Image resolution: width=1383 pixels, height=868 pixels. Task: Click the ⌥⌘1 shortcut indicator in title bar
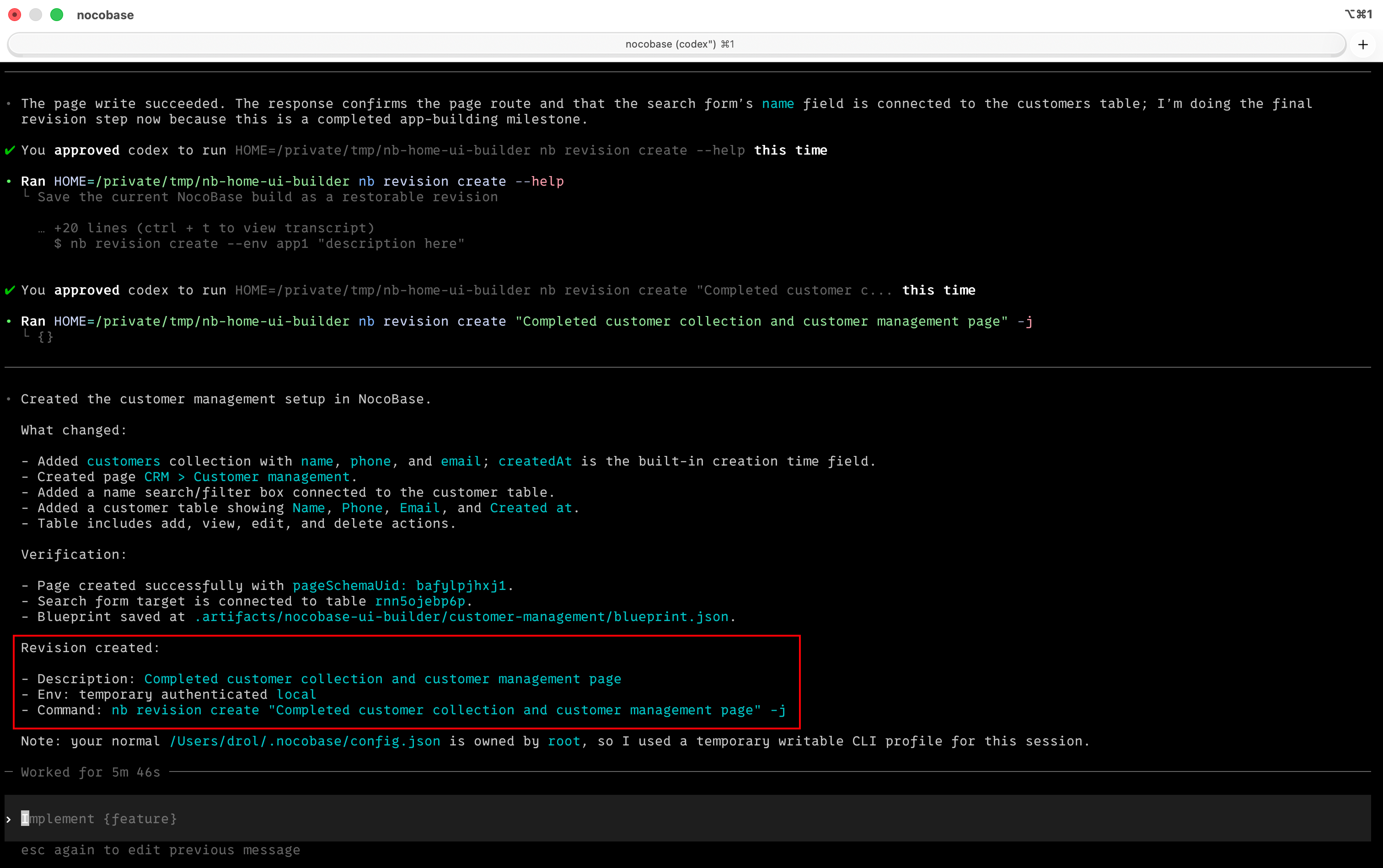(1358, 14)
